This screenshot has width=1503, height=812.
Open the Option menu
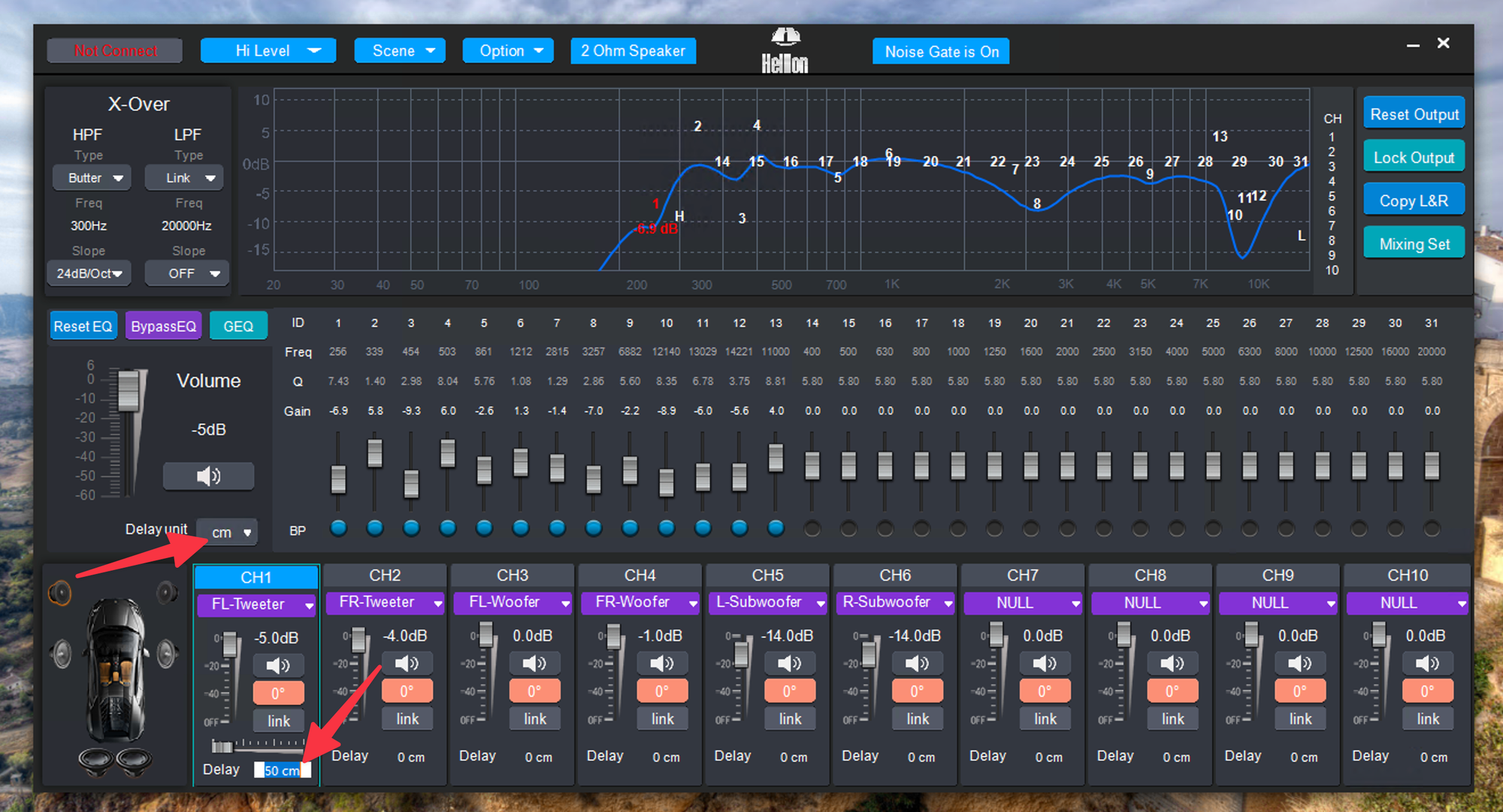pos(508,51)
